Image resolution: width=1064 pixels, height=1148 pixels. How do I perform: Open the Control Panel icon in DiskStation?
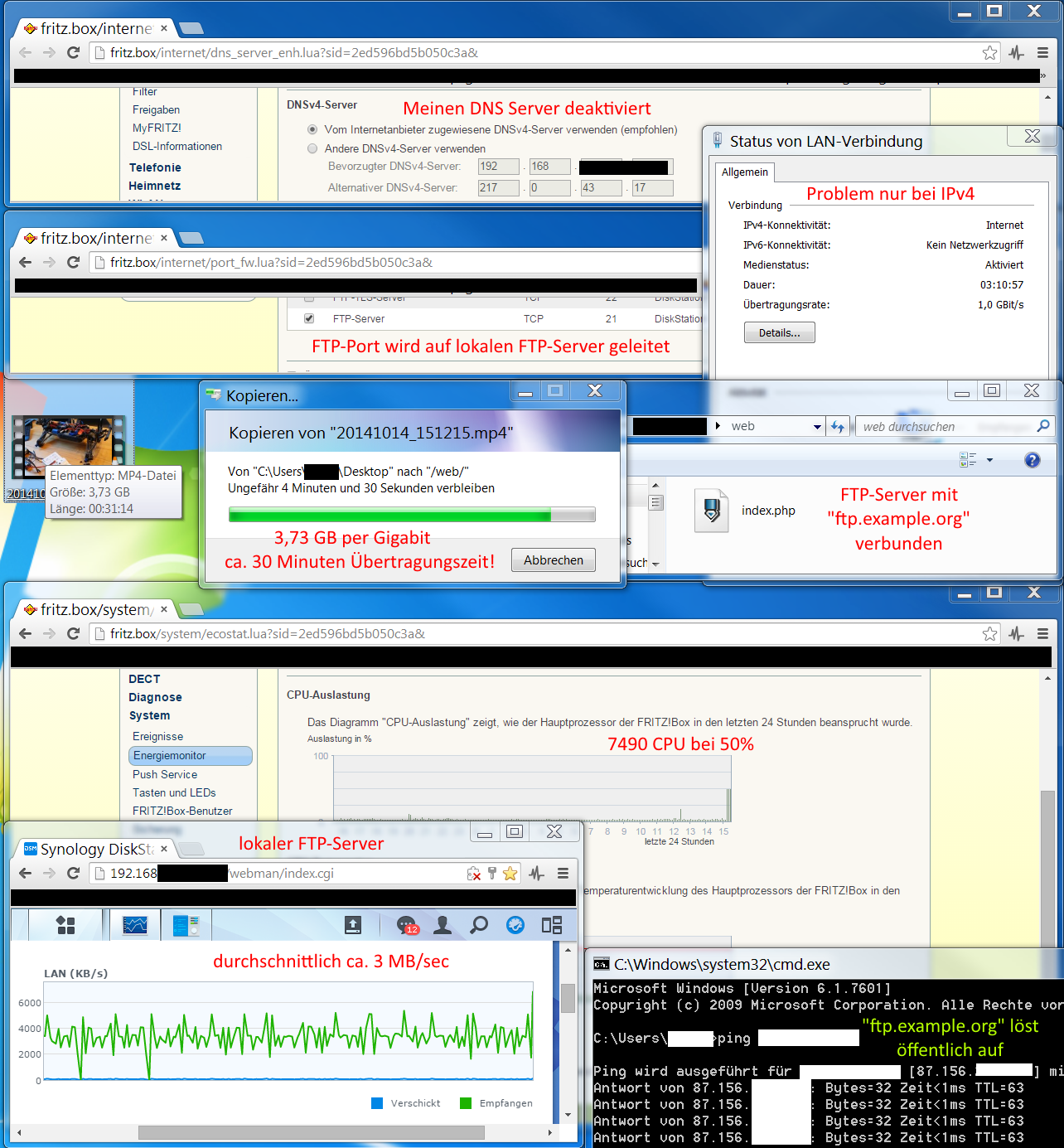(x=186, y=925)
